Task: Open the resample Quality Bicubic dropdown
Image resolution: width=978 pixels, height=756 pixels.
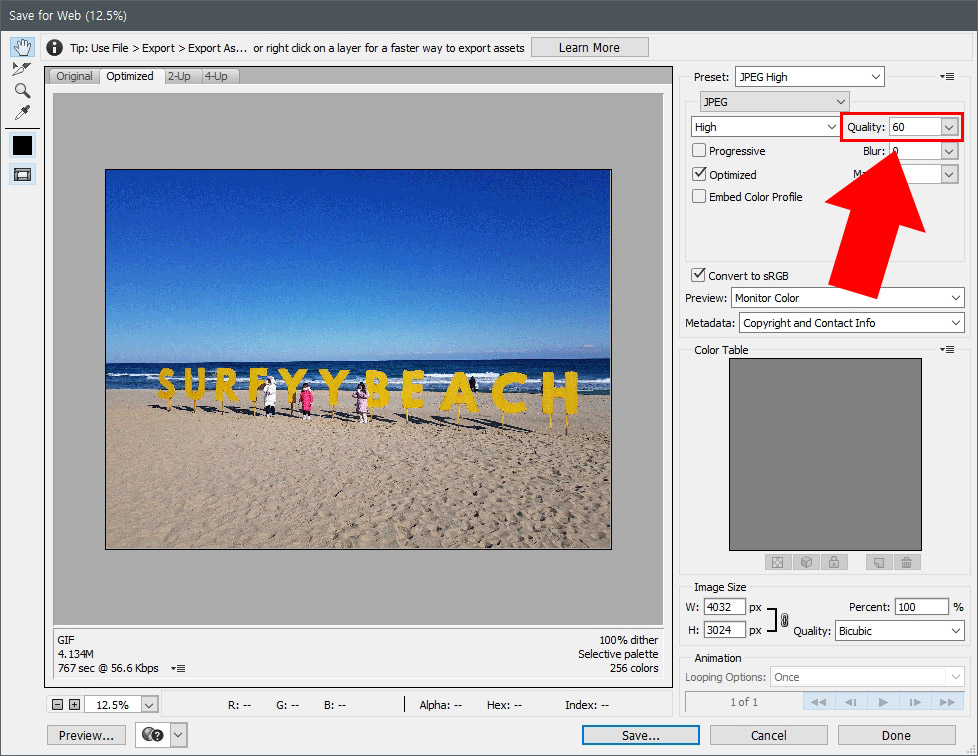Action: click(x=899, y=631)
